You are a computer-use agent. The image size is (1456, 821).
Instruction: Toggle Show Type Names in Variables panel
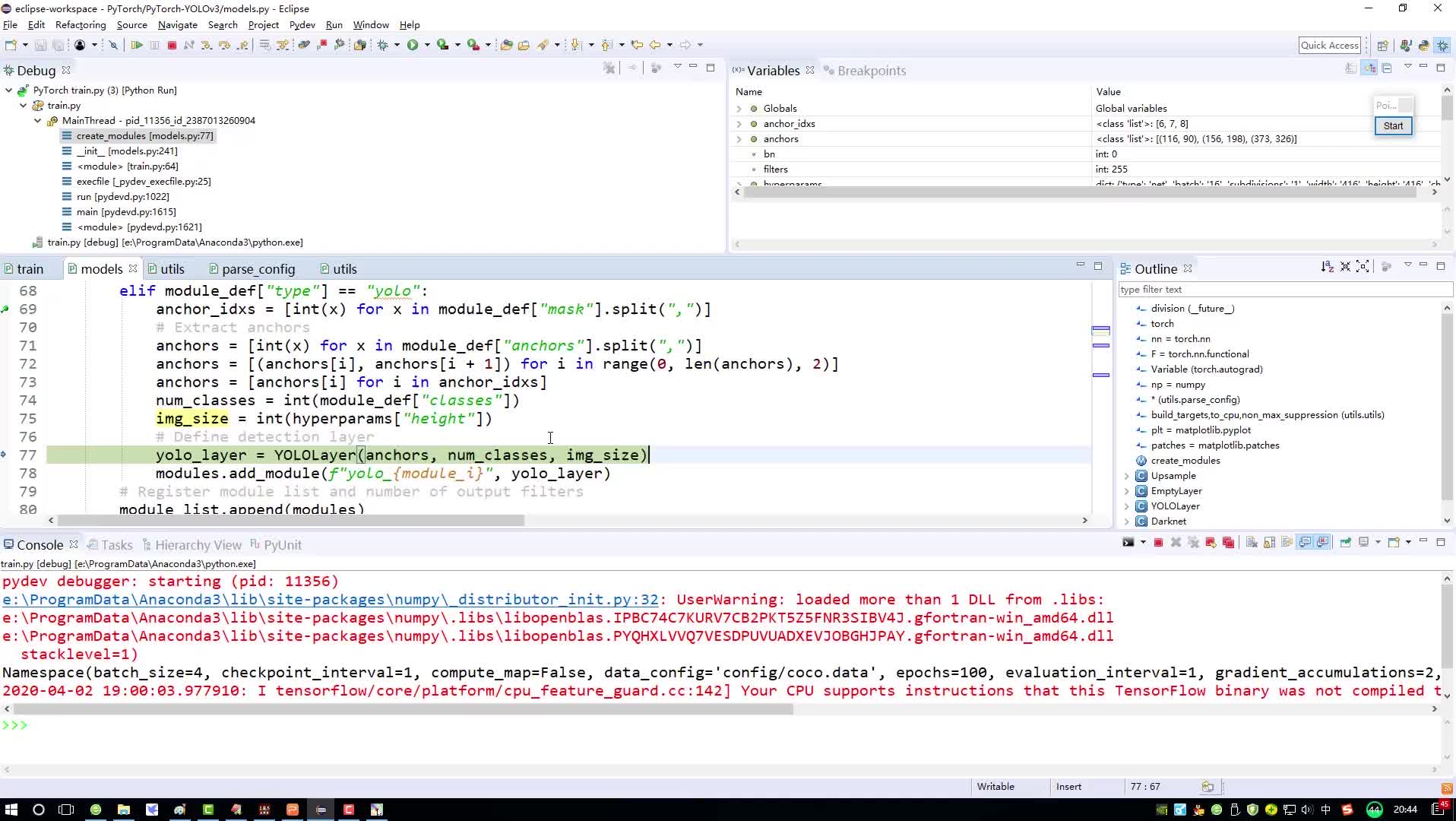1350,68
